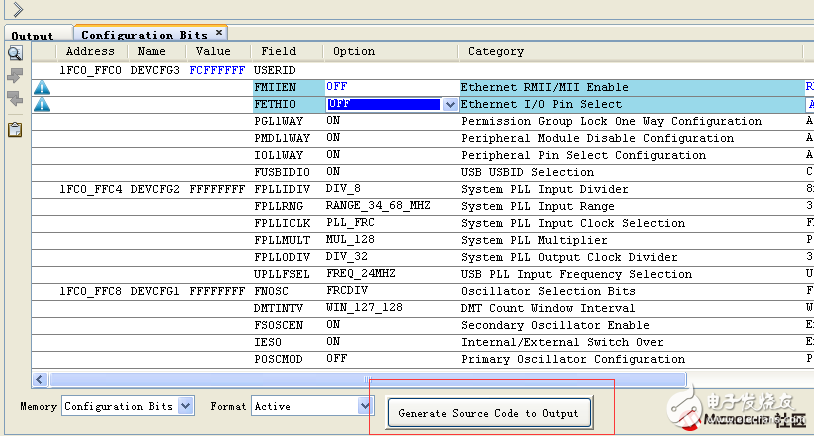814x436 pixels.
Task: Expand the Format dropdown showing Active
Action: (x=365, y=406)
